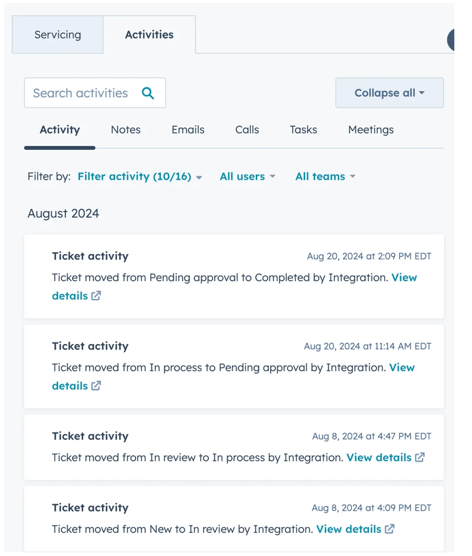Switch to the Notes tab
Screen dimensions: 472x556
pyautogui.click(x=126, y=130)
